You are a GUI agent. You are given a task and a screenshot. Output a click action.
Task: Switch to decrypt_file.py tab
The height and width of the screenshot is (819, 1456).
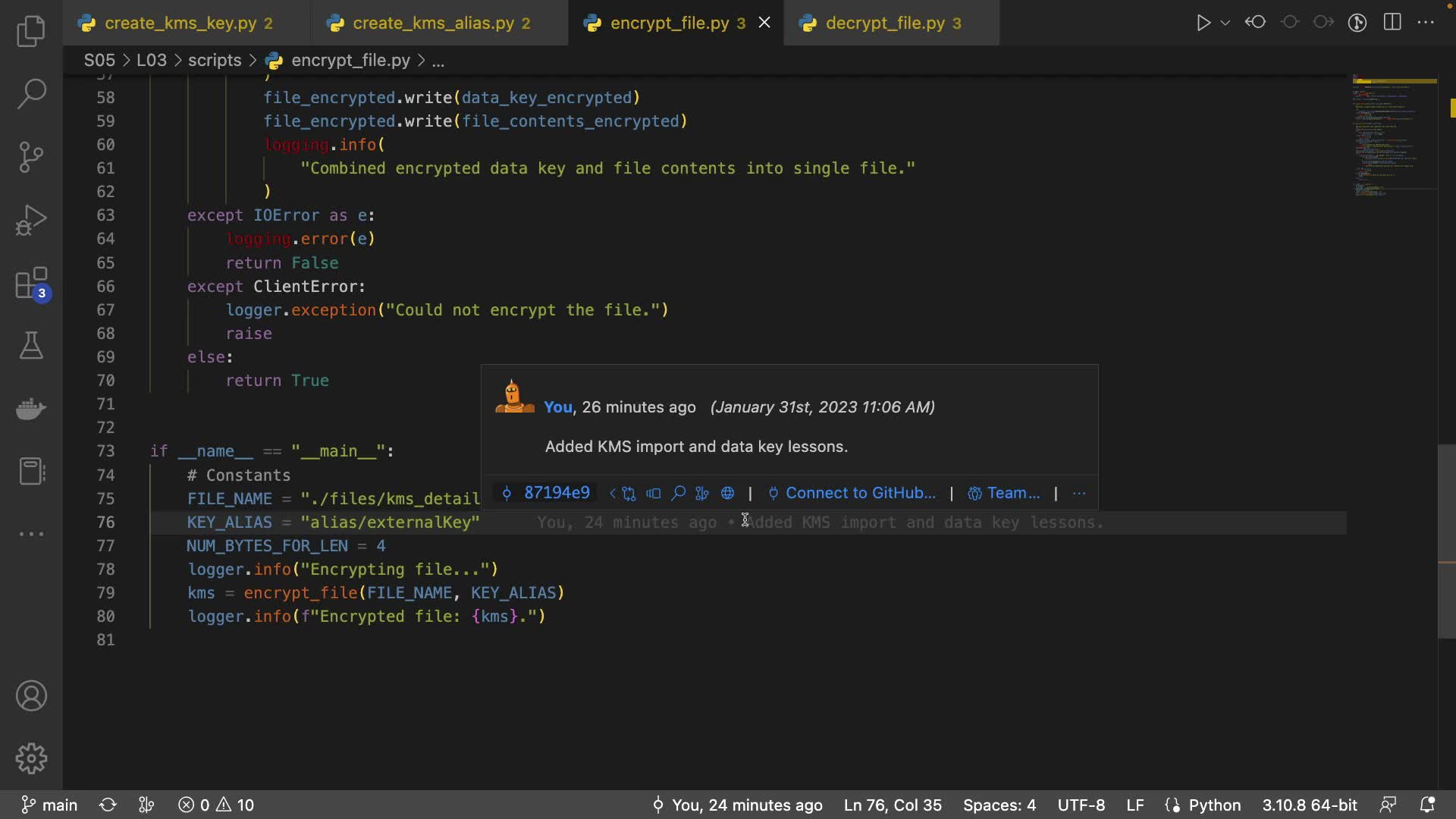click(x=884, y=24)
